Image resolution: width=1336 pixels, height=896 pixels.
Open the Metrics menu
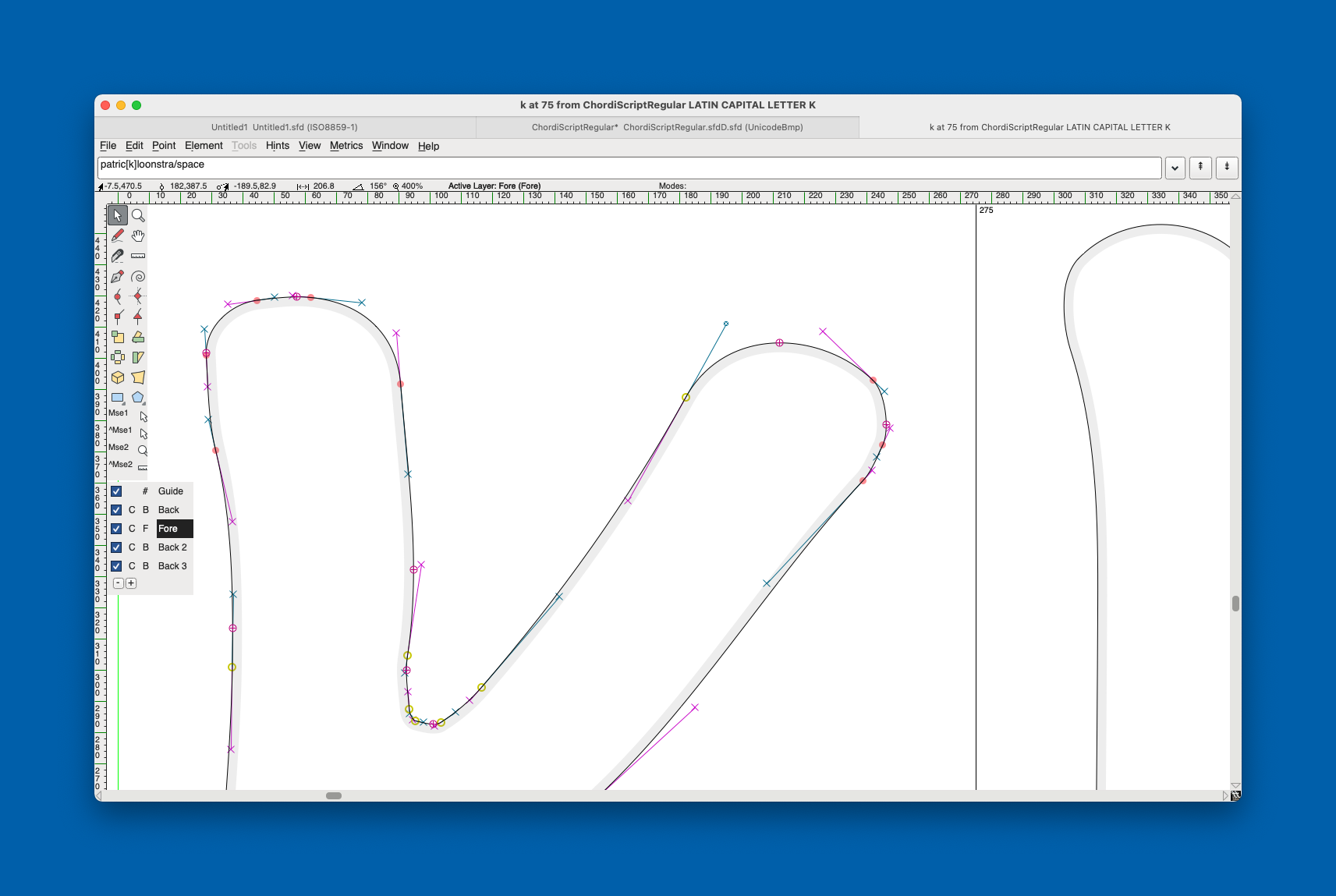click(x=346, y=146)
